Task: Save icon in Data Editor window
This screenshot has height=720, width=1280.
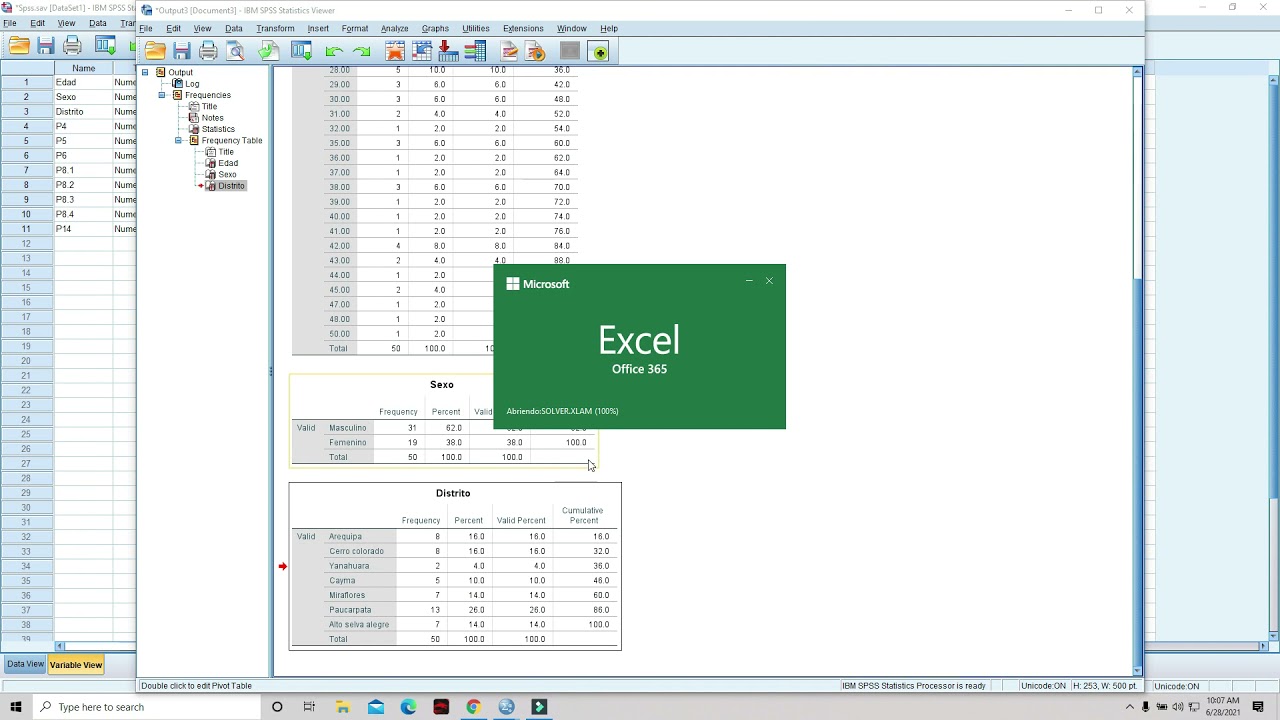Action: [x=46, y=45]
